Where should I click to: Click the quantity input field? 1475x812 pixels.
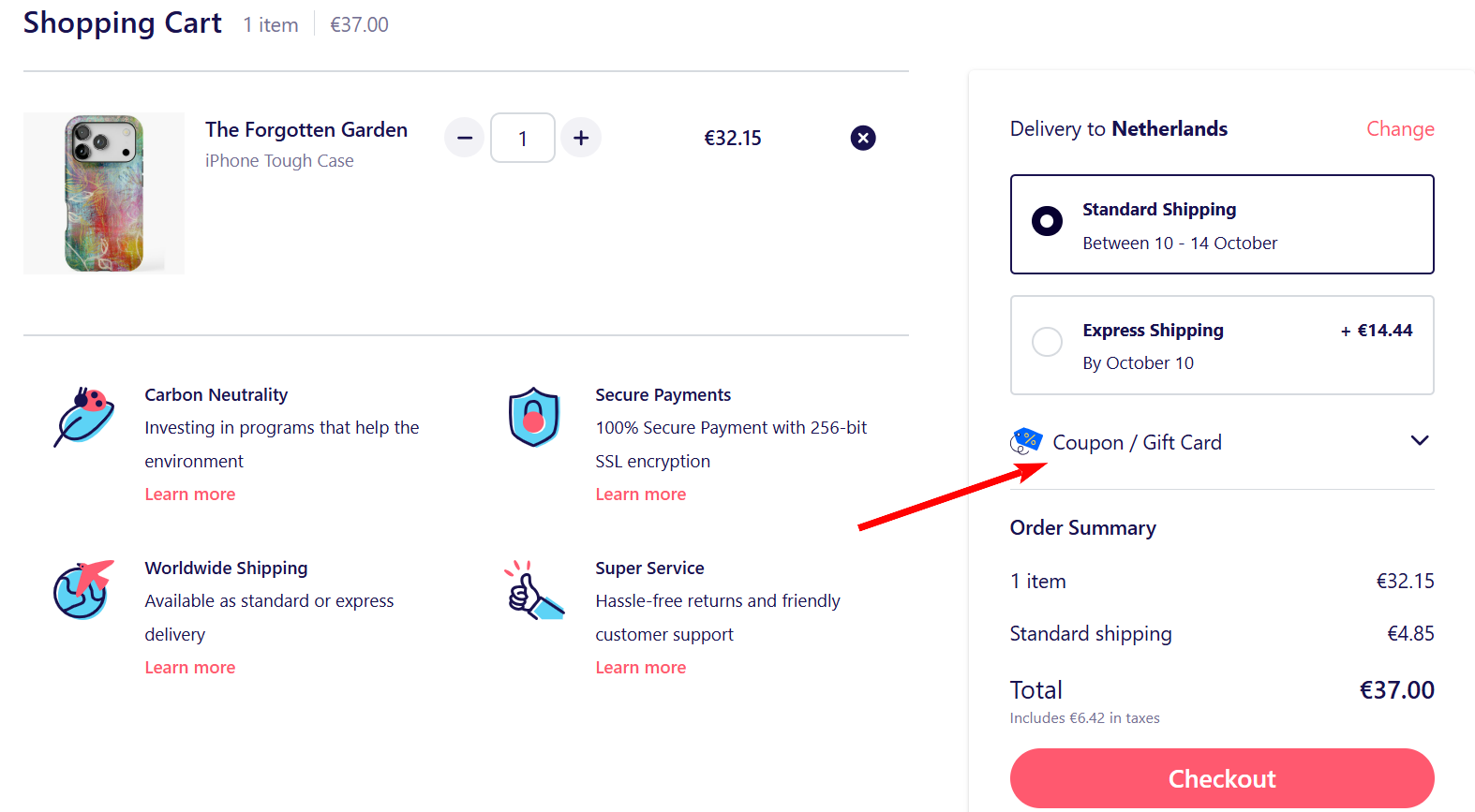coord(523,139)
